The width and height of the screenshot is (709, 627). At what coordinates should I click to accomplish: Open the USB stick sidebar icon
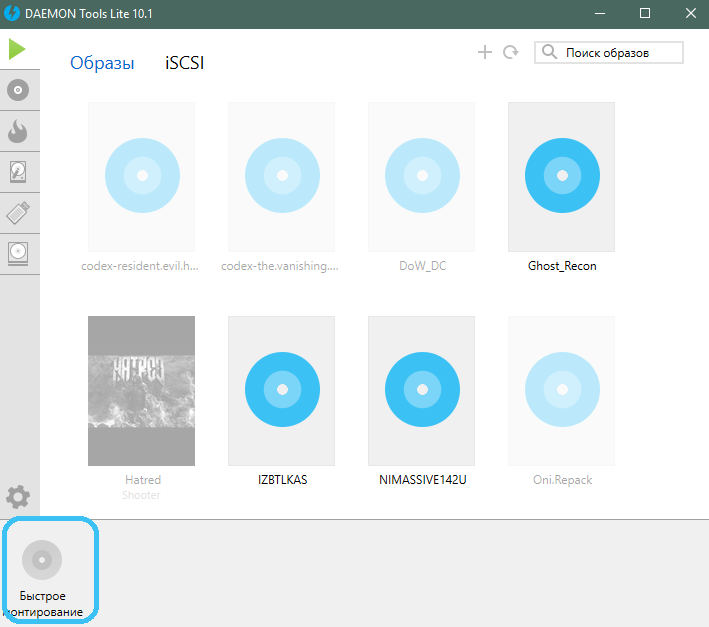coord(18,212)
